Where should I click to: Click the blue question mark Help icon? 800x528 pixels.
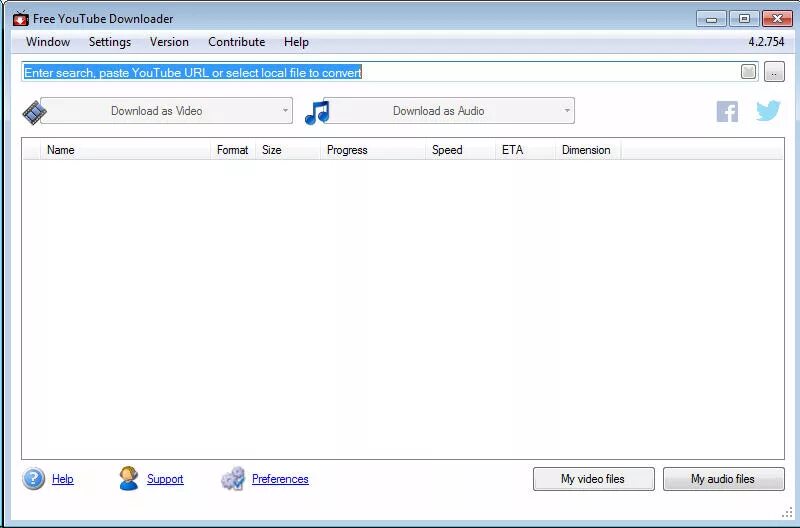(x=34, y=479)
